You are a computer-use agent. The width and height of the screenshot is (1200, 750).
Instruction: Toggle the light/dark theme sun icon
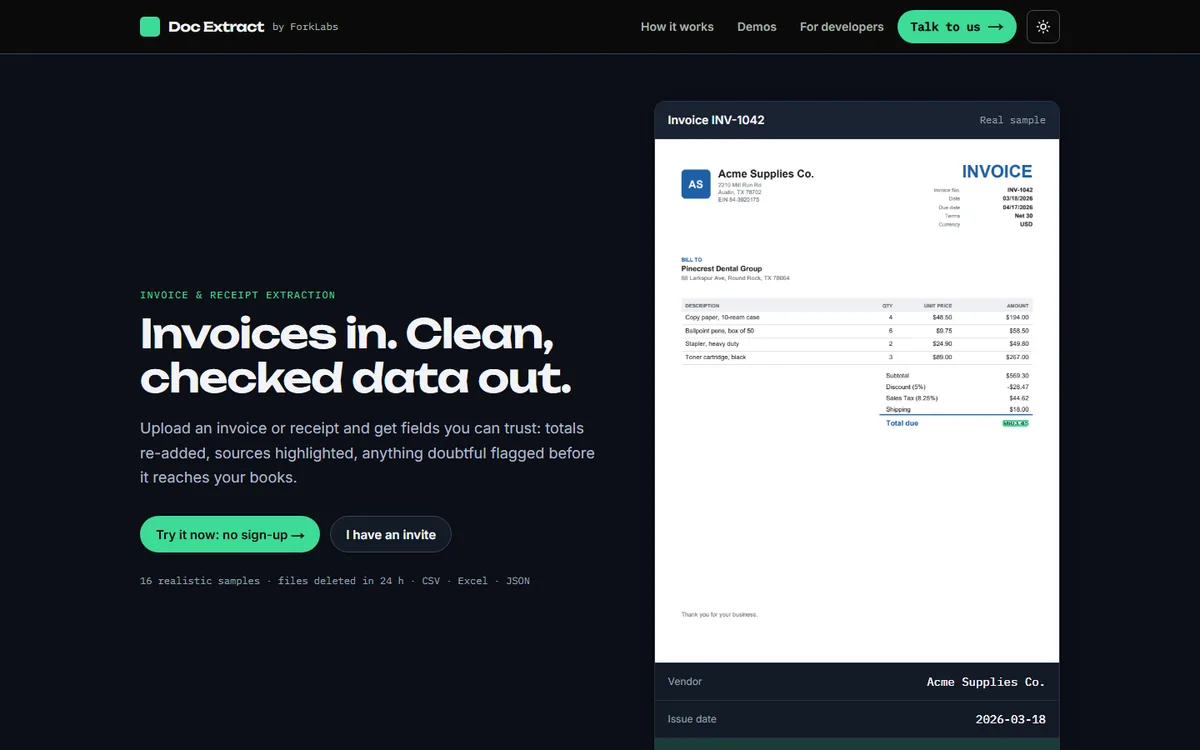point(1043,27)
